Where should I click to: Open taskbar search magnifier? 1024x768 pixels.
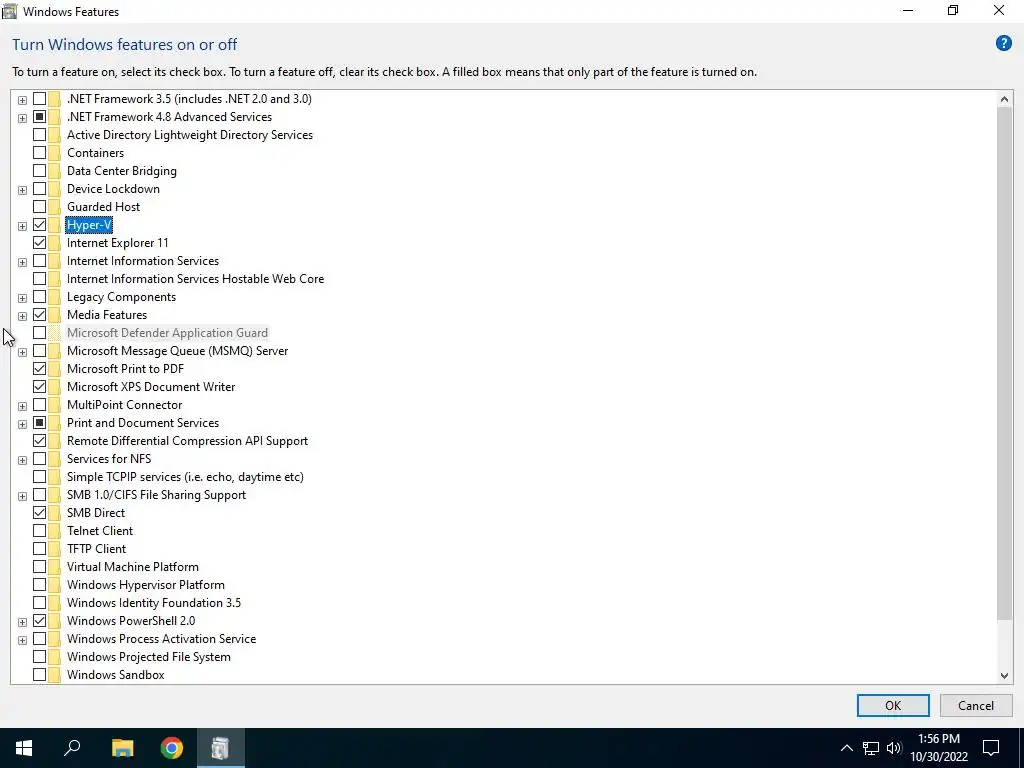(72, 748)
